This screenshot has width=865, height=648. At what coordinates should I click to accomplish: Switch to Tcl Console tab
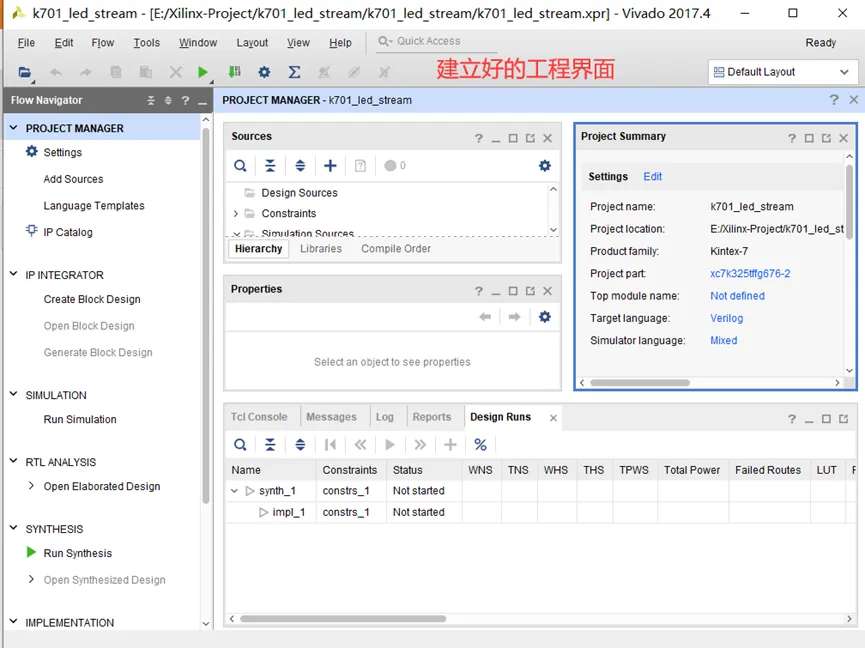tap(259, 417)
